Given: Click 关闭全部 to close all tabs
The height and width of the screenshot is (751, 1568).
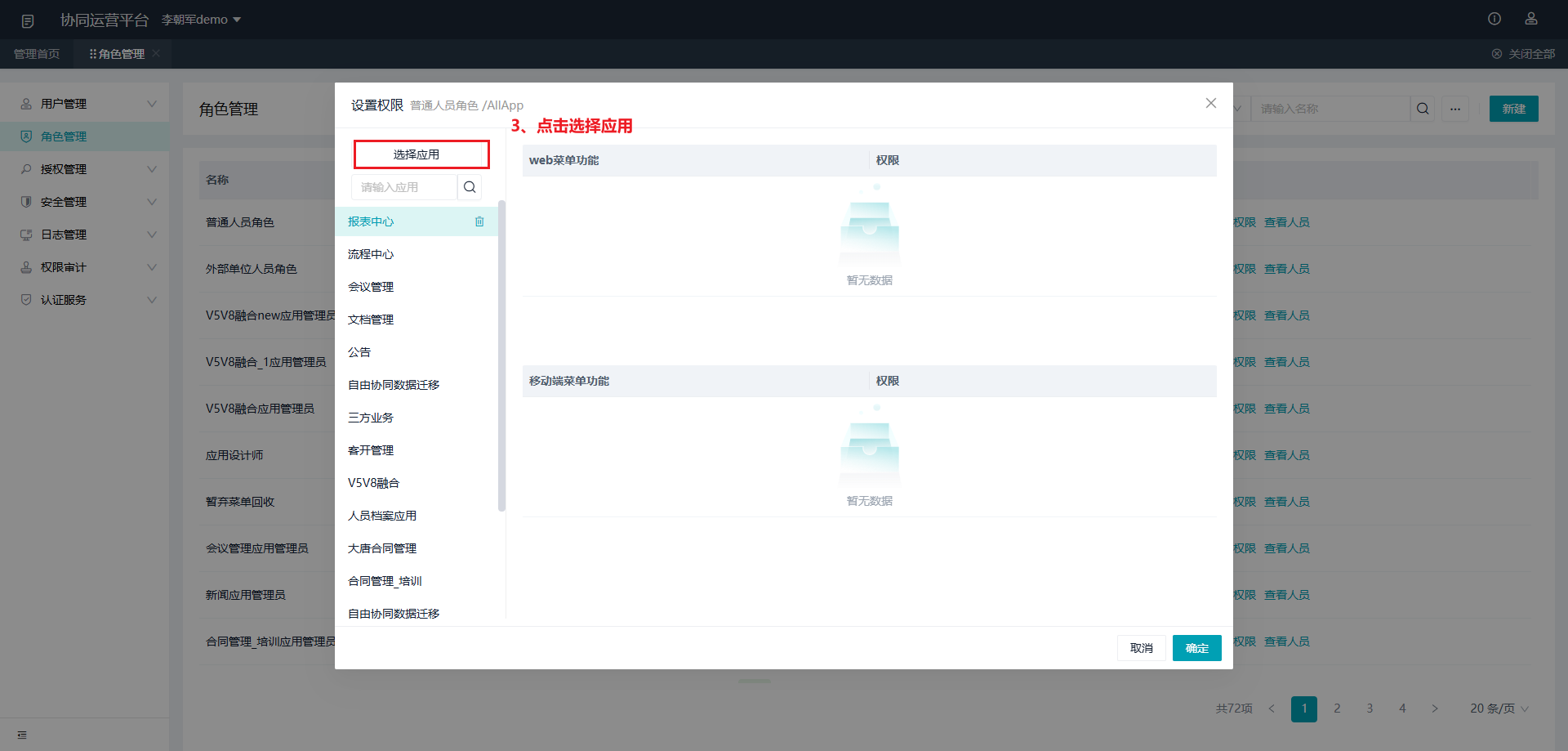Looking at the screenshot, I should coord(1523,54).
